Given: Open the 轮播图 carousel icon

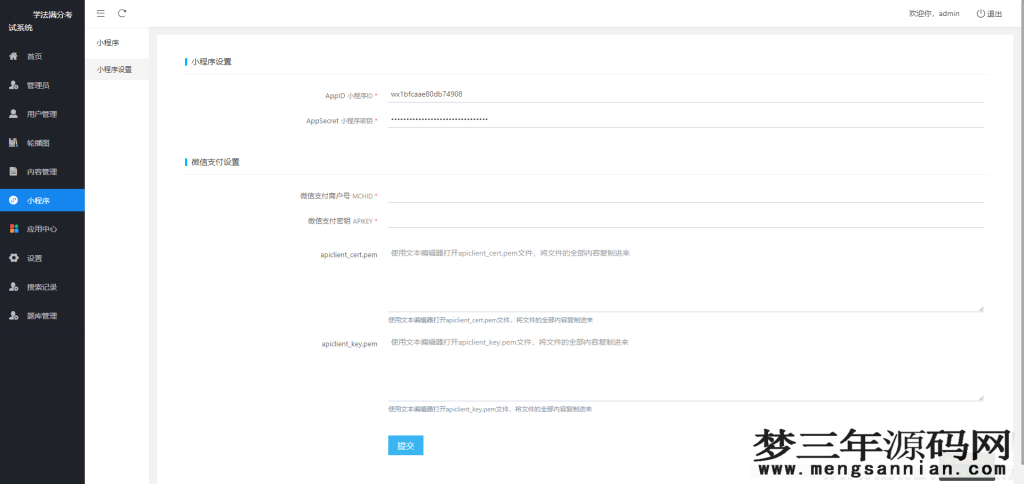Looking at the screenshot, I should 13,143.
